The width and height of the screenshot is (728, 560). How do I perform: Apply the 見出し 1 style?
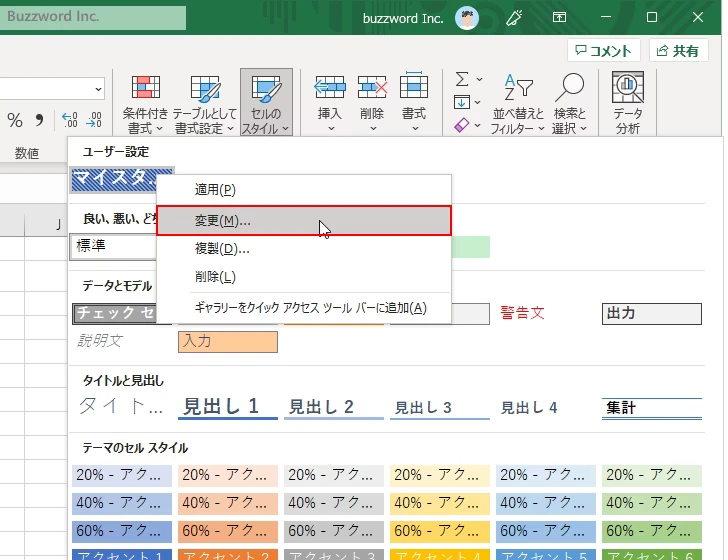click(228, 407)
